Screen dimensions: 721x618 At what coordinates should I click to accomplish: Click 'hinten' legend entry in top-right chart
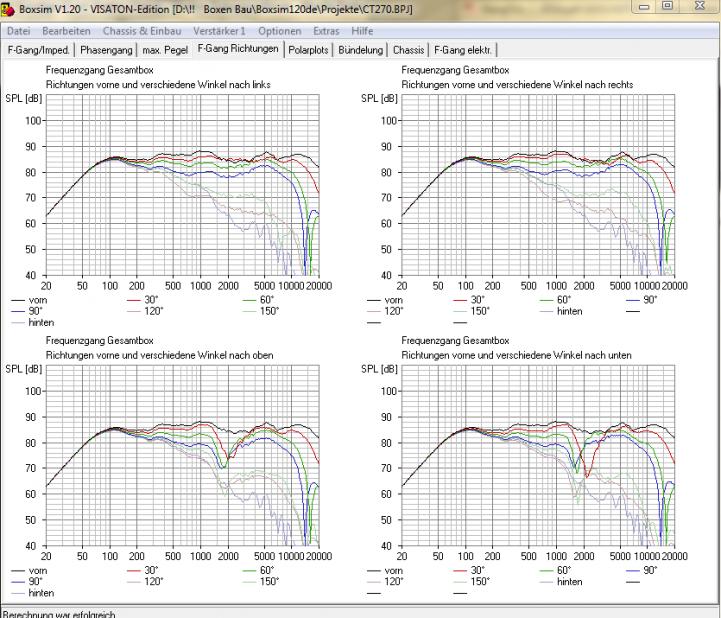point(561,311)
